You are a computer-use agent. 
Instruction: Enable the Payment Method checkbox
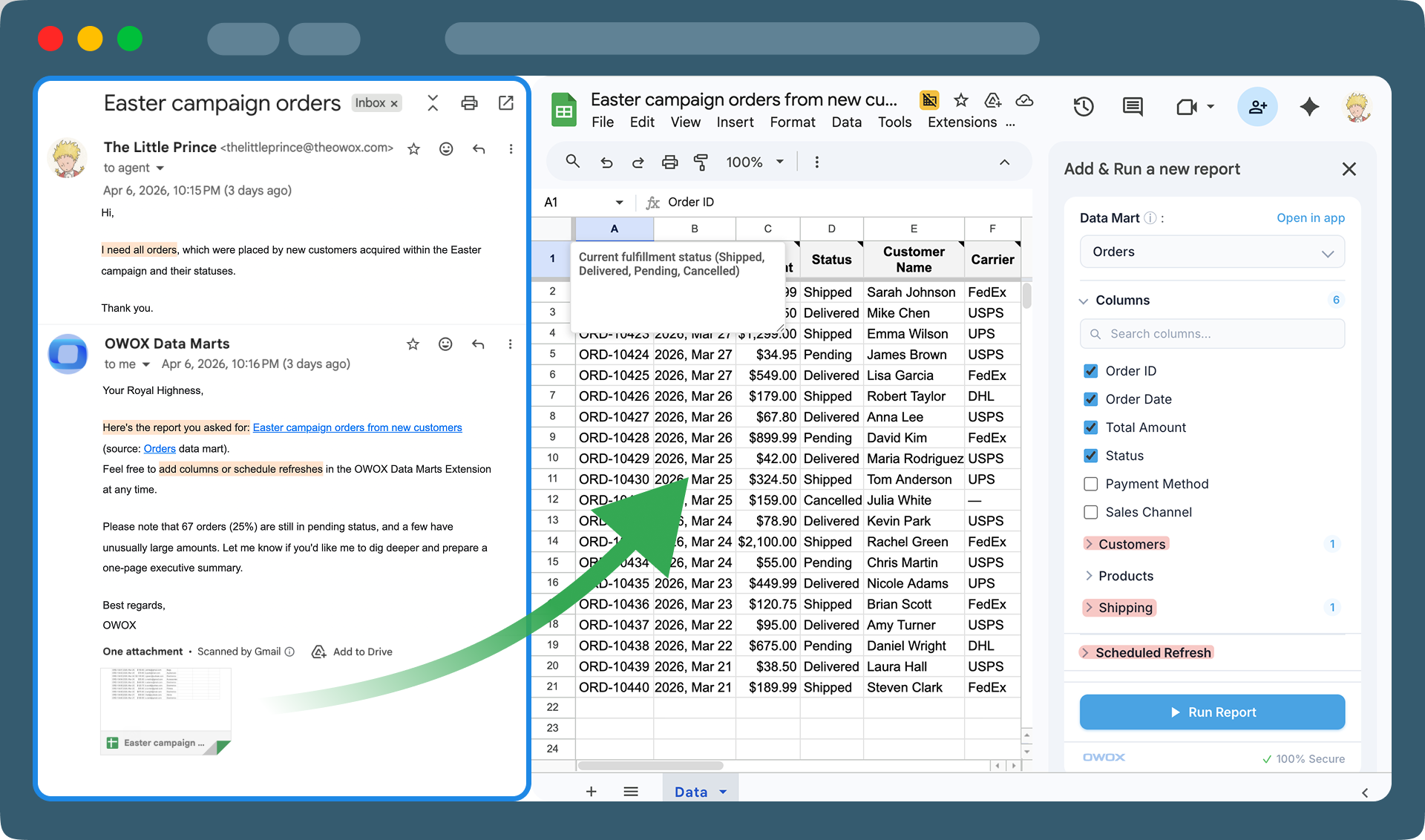pyautogui.click(x=1090, y=484)
